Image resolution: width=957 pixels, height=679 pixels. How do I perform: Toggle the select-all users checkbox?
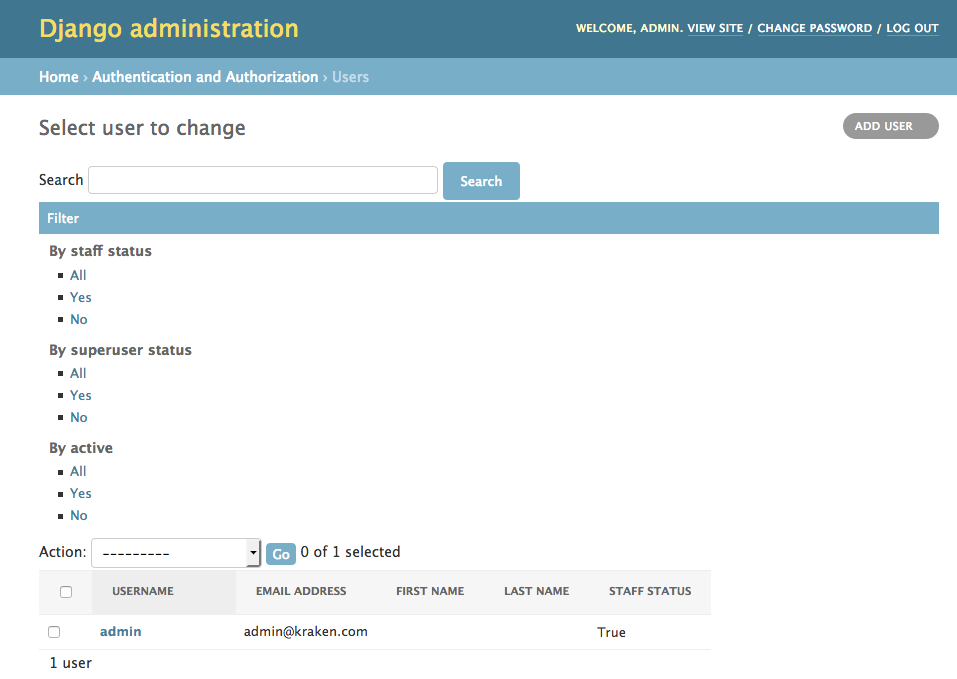click(66, 592)
